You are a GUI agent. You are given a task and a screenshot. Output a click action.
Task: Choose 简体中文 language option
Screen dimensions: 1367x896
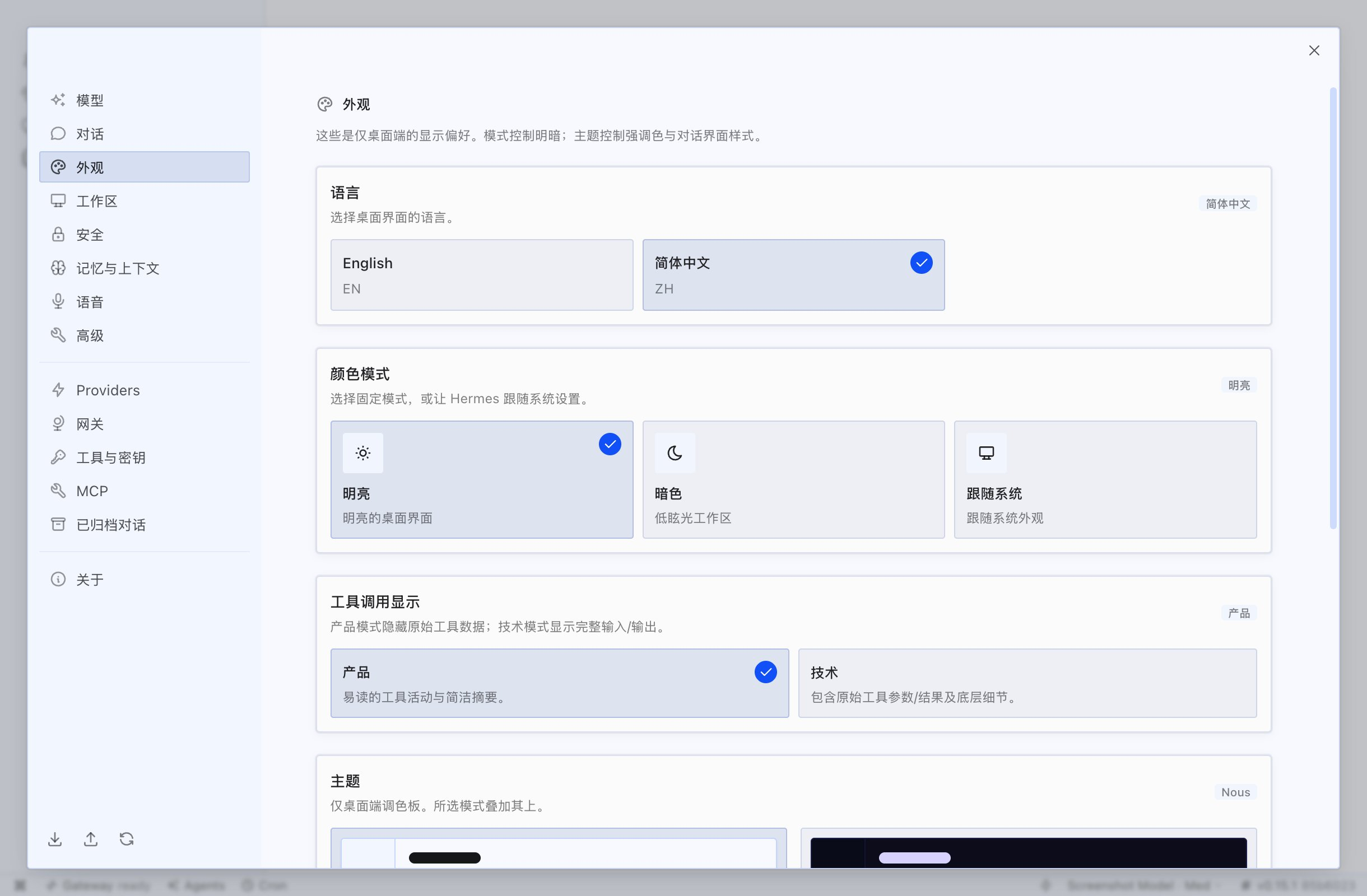point(794,275)
